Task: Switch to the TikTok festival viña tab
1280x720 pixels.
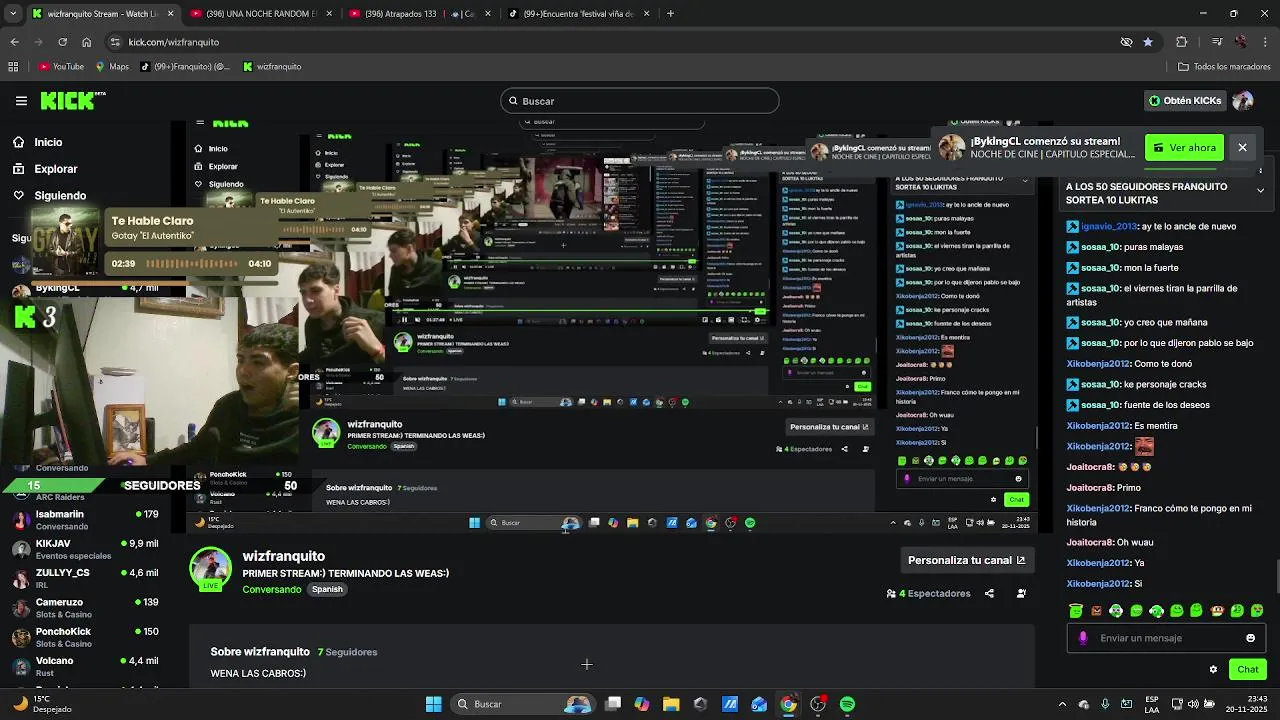Action: coord(578,14)
